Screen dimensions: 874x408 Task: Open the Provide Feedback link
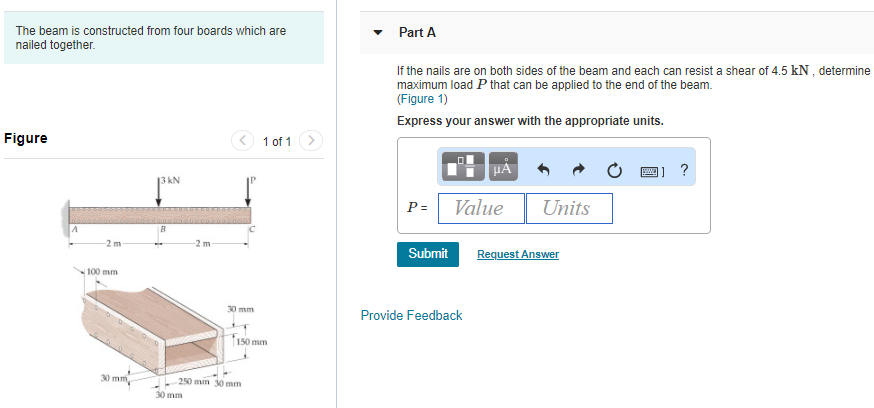pos(411,315)
